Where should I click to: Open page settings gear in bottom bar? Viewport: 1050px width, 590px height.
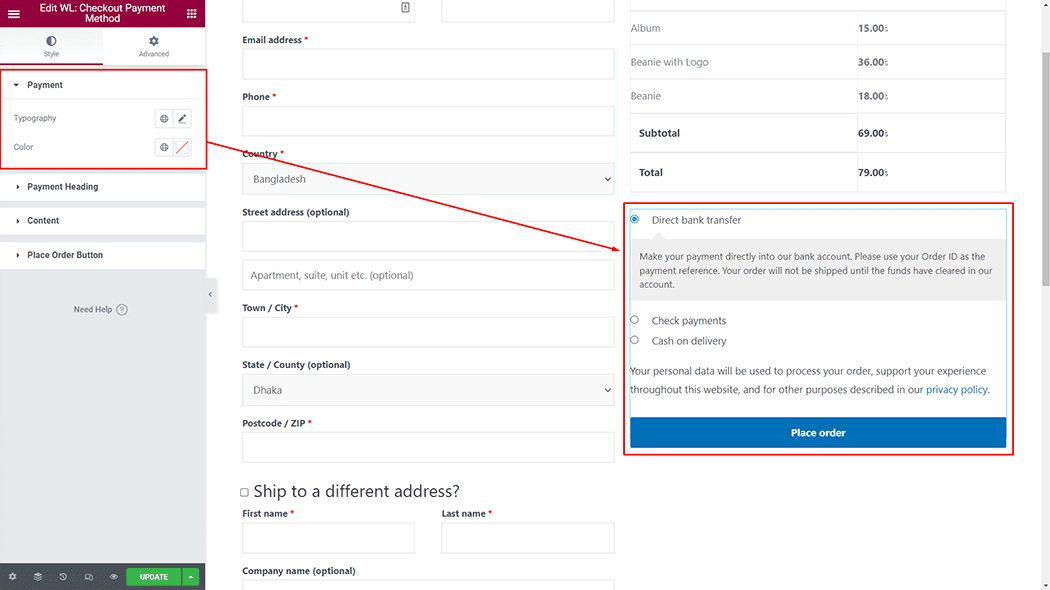(x=12, y=577)
